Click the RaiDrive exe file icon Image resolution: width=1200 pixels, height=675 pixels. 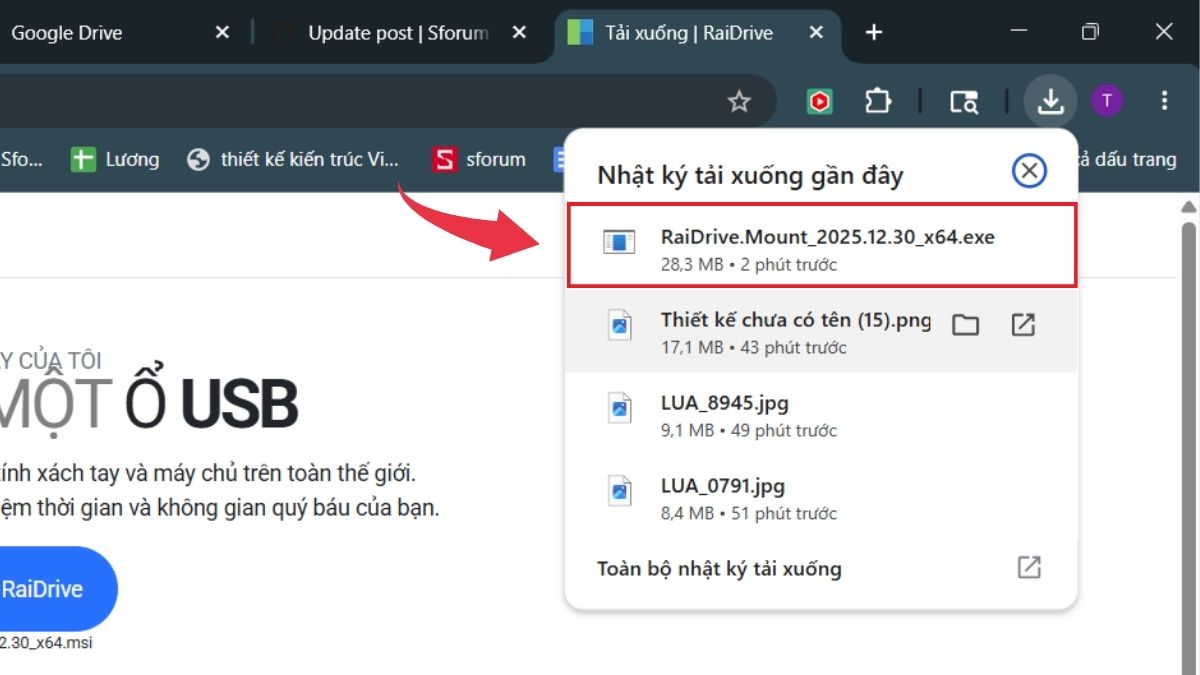point(619,241)
